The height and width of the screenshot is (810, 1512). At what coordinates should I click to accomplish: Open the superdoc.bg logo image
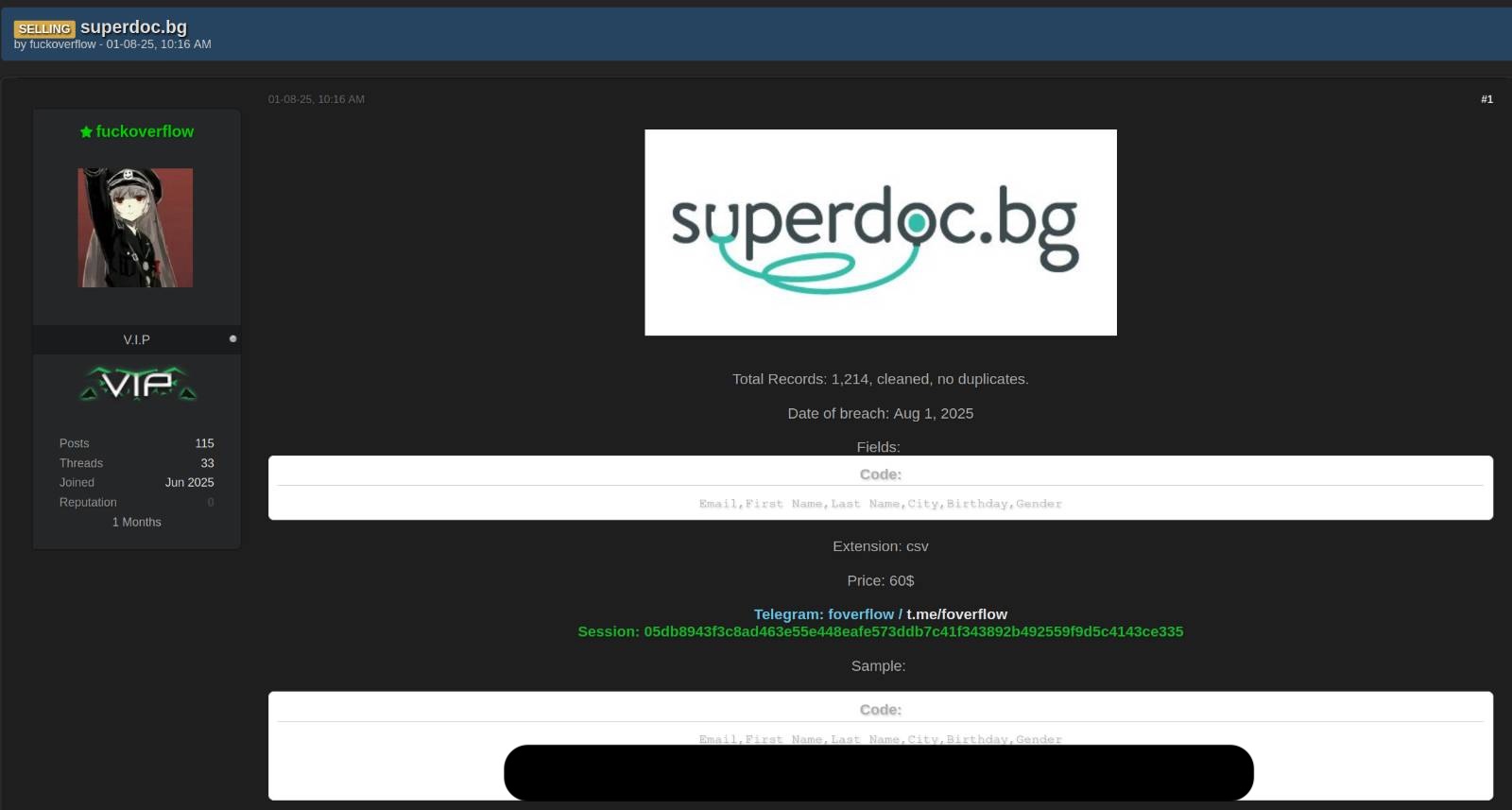point(881,233)
